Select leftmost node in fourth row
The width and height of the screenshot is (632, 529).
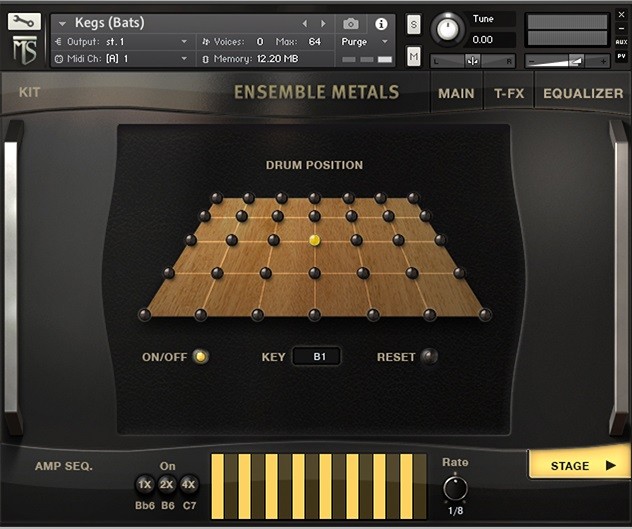[x=169, y=273]
